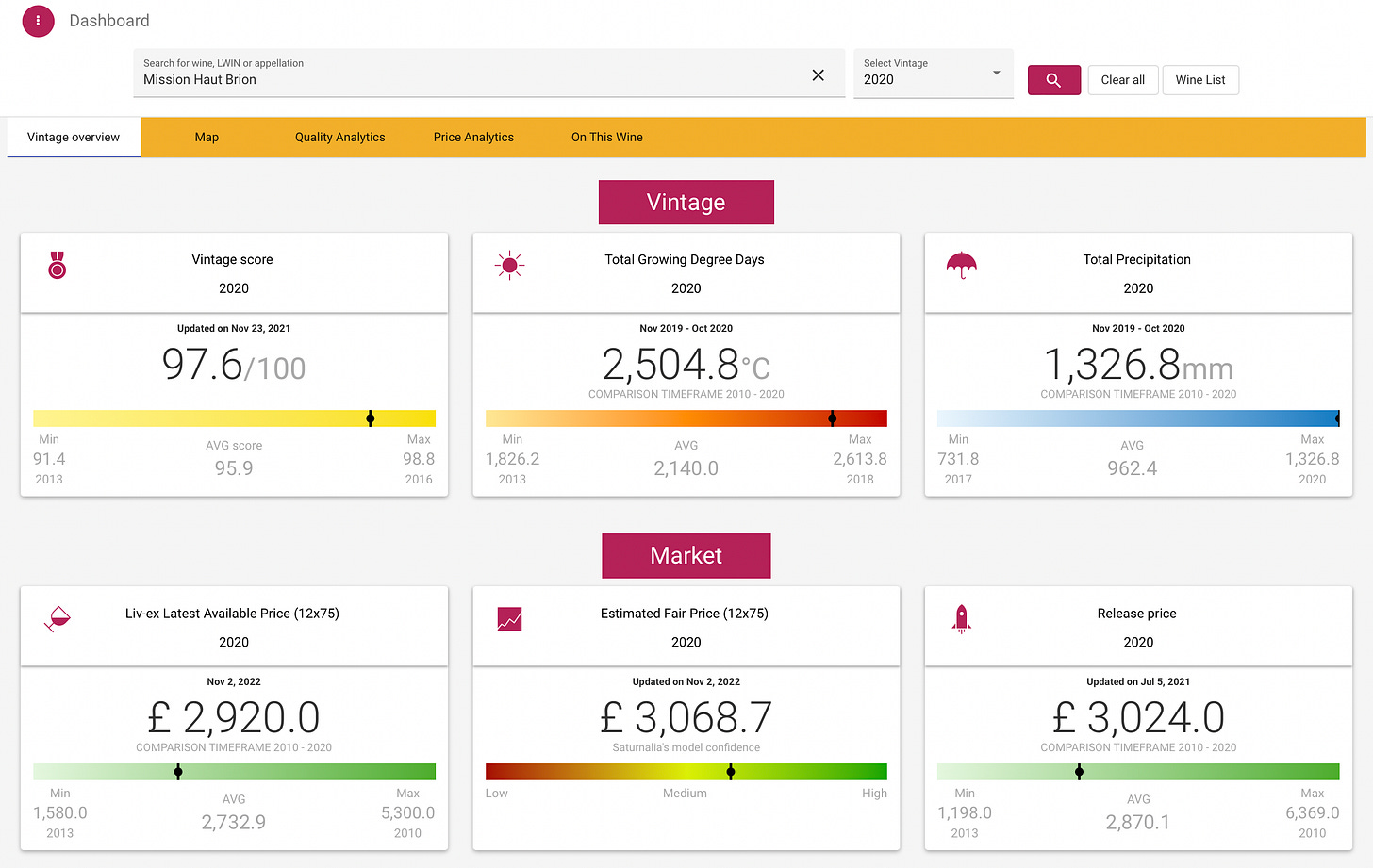Click the magnifier search button
The height and width of the screenshot is (868, 1373).
pos(1053,80)
